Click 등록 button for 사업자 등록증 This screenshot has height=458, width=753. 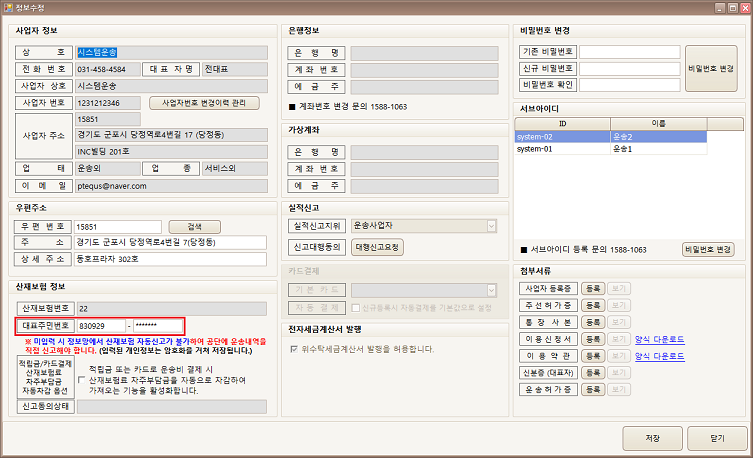pos(593,288)
